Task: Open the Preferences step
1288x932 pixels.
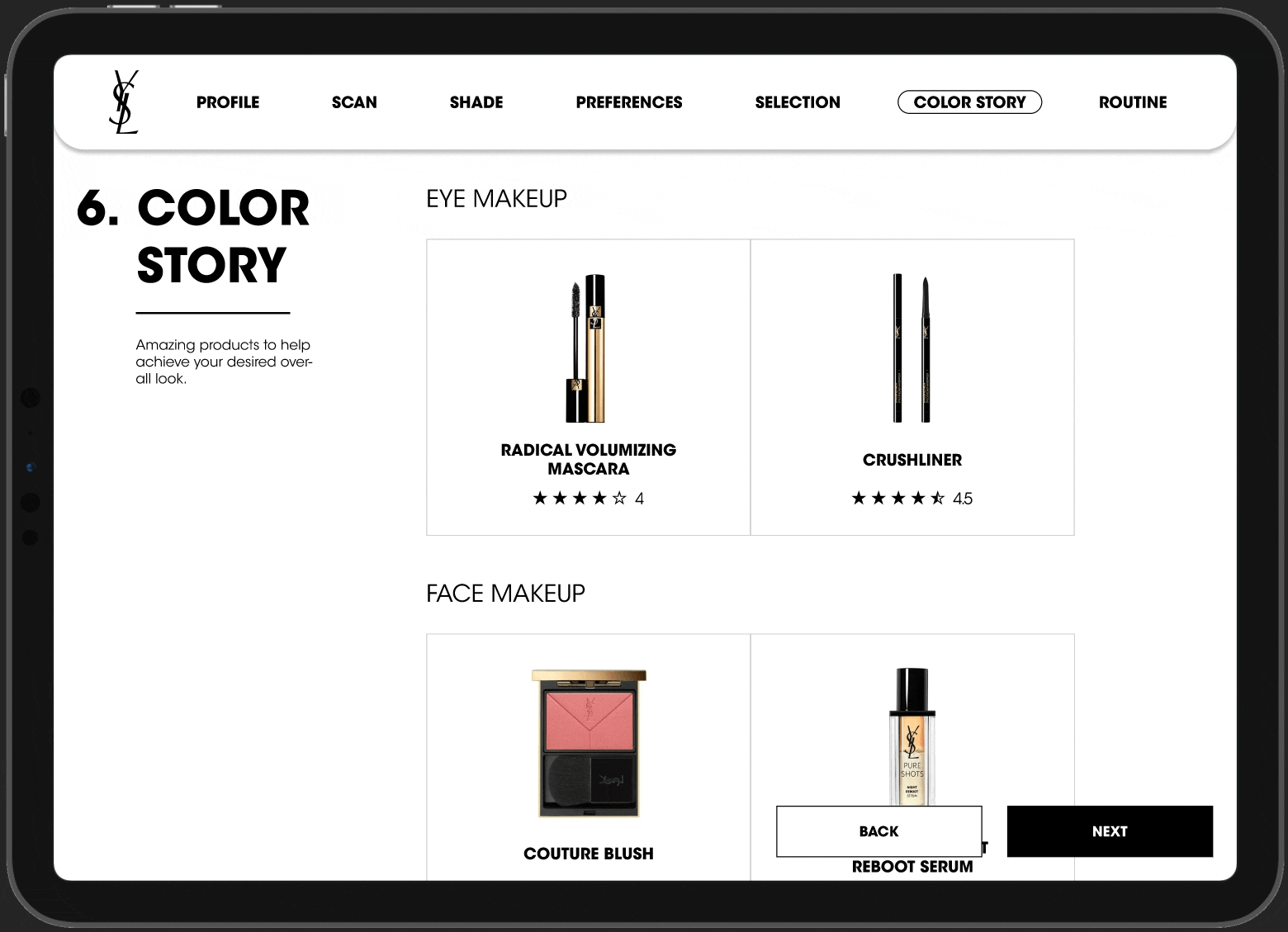Action: (629, 102)
